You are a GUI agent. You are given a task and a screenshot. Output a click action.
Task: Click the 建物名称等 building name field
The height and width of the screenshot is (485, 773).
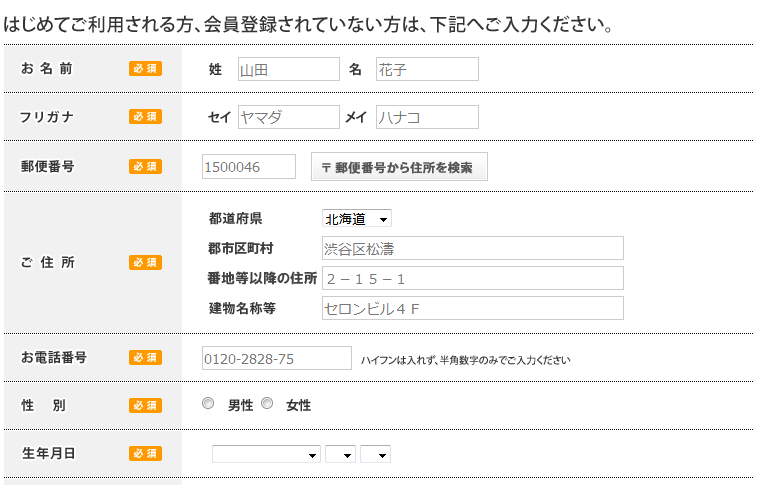tap(472, 308)
